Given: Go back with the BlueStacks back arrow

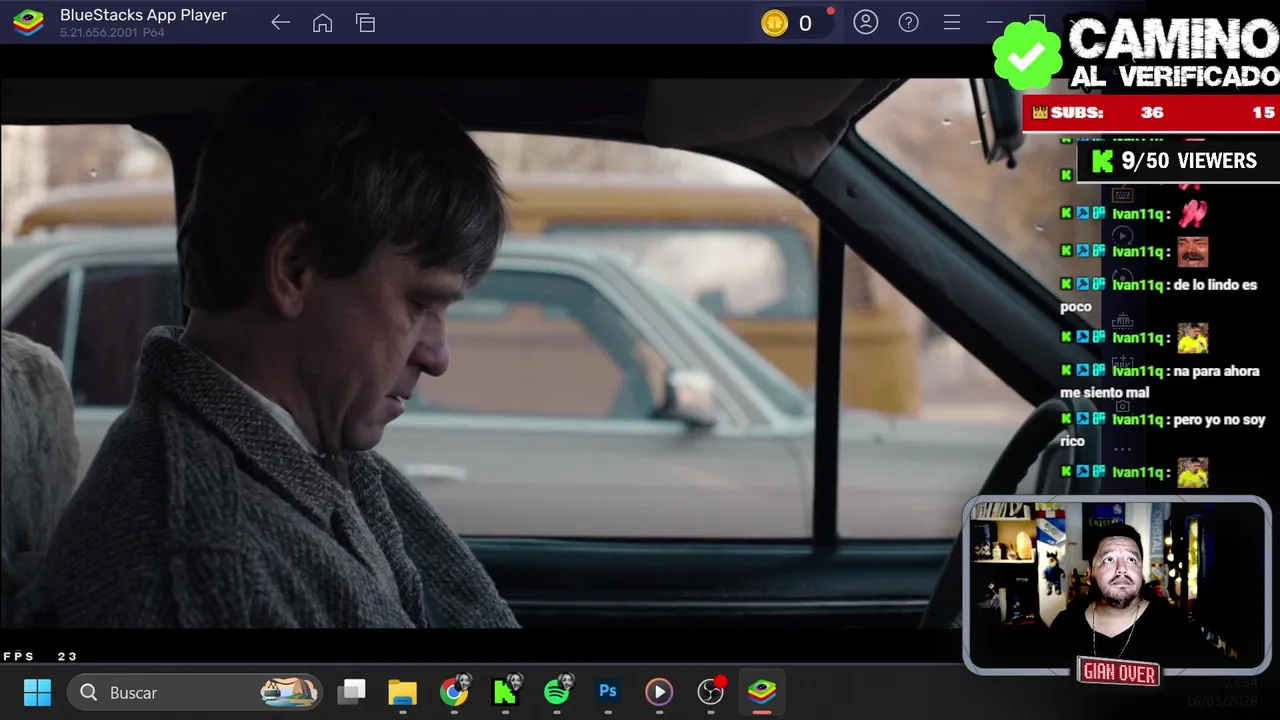Looking at the screenshot, I should pyautogui.click(x=280, y=23).
